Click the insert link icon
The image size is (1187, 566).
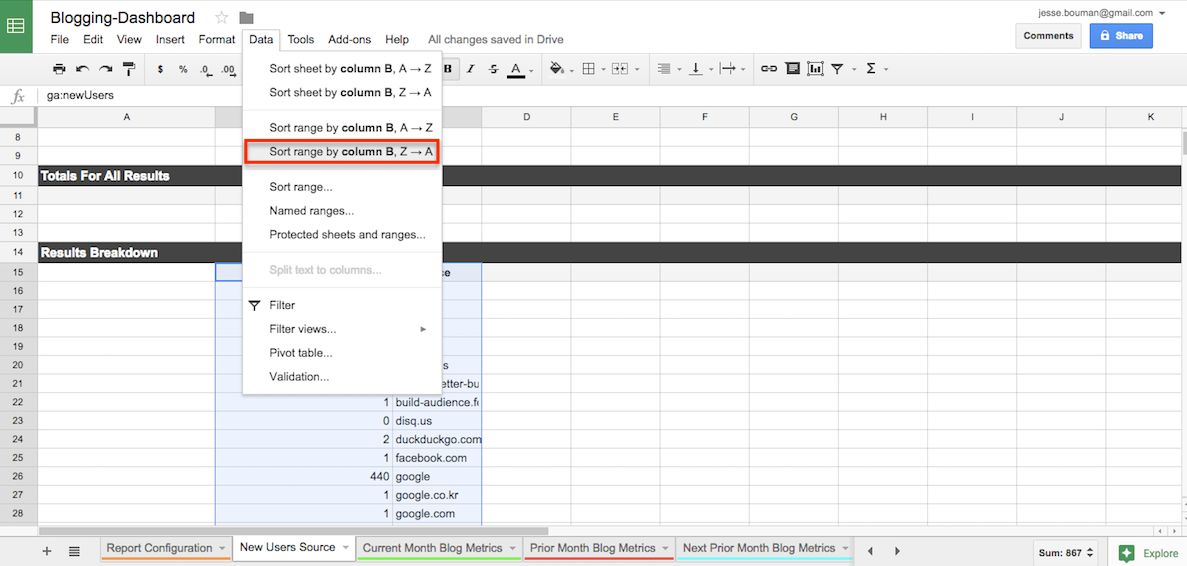point(768,69)
